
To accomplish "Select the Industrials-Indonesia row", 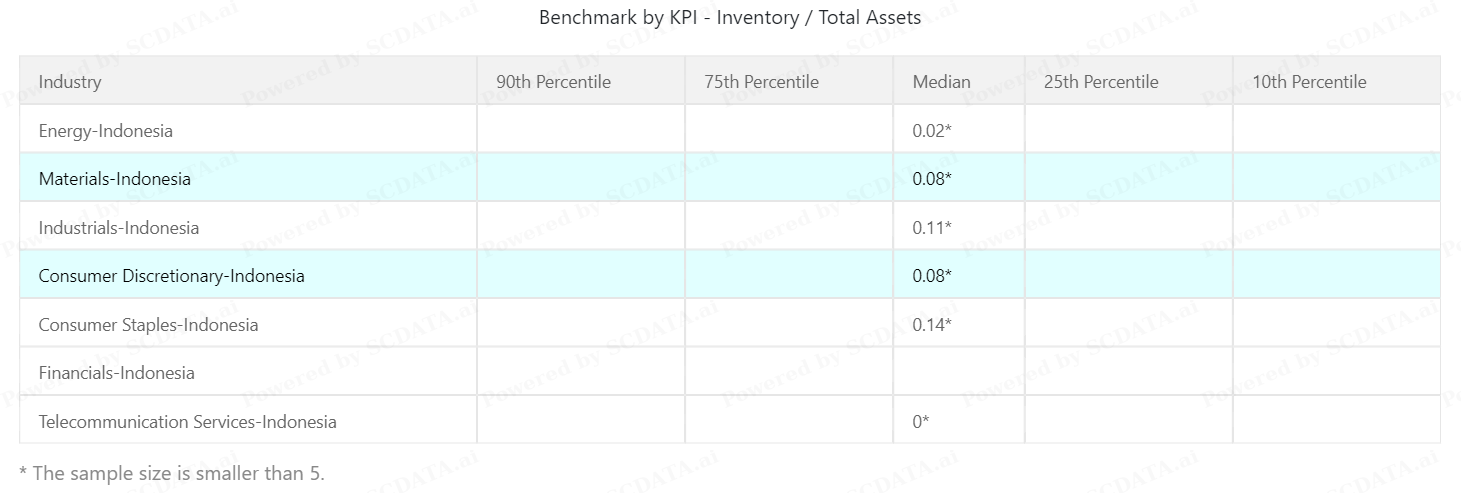I will [119, 228].
